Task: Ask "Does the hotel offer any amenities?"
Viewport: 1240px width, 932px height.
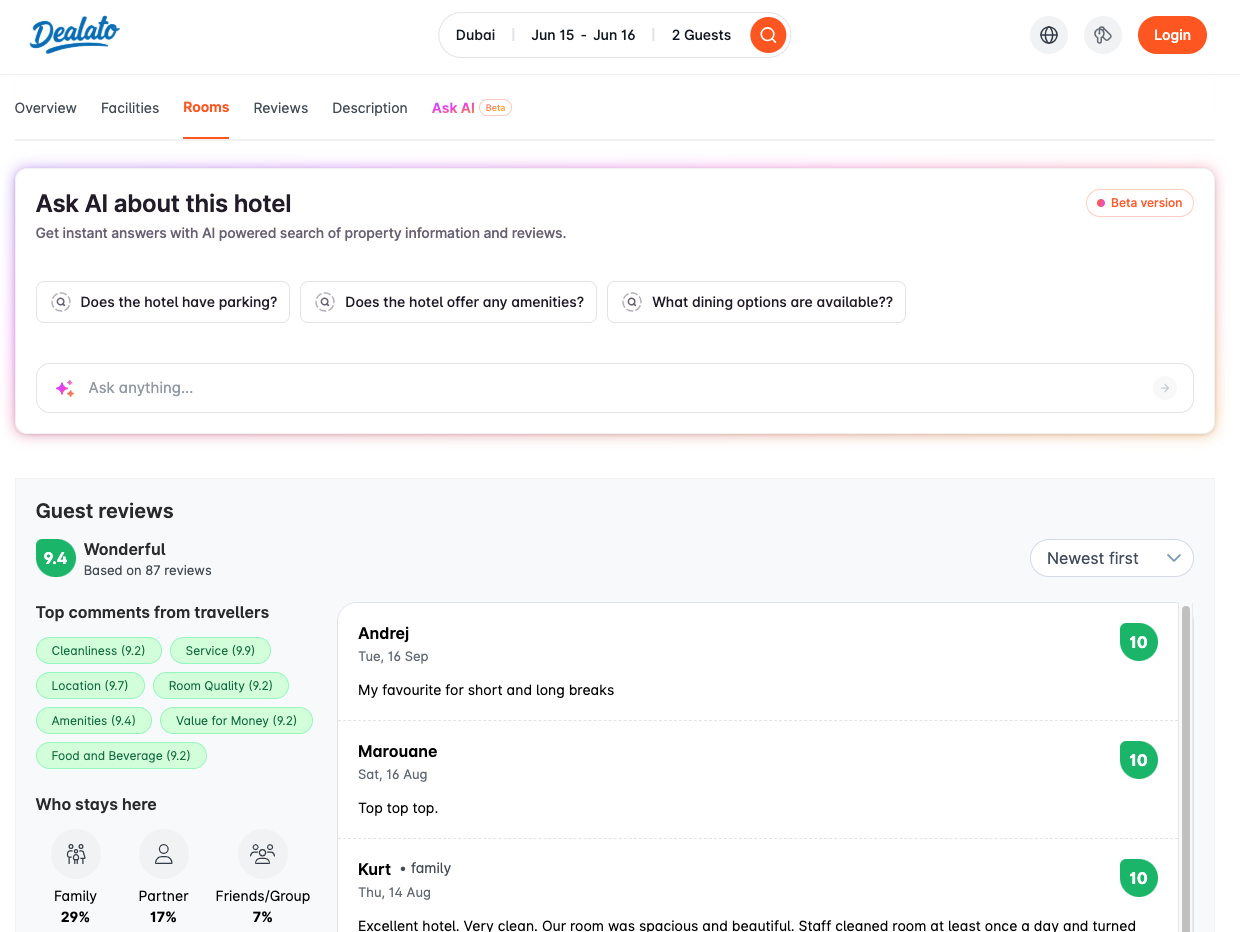Action: coord(449,302)
